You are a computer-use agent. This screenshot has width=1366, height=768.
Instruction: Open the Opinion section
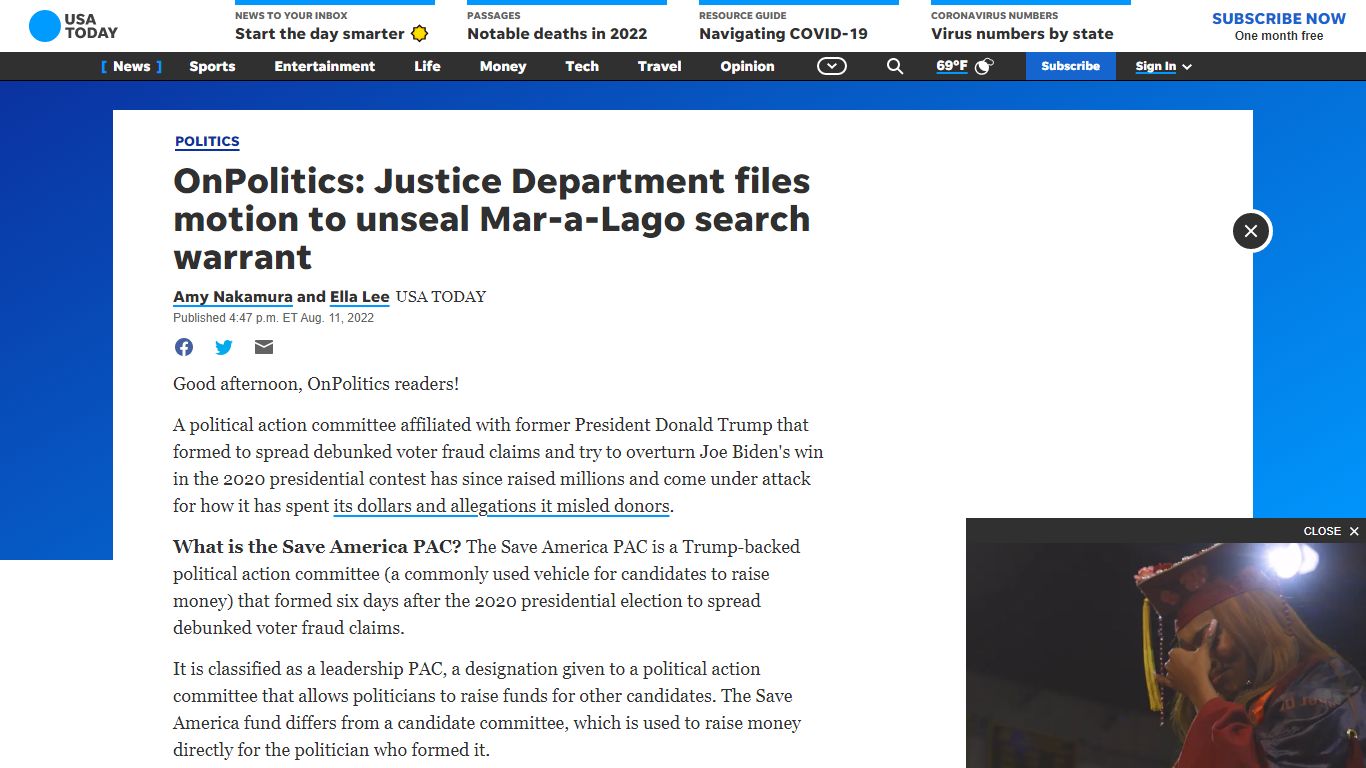(x=747, y=66)
